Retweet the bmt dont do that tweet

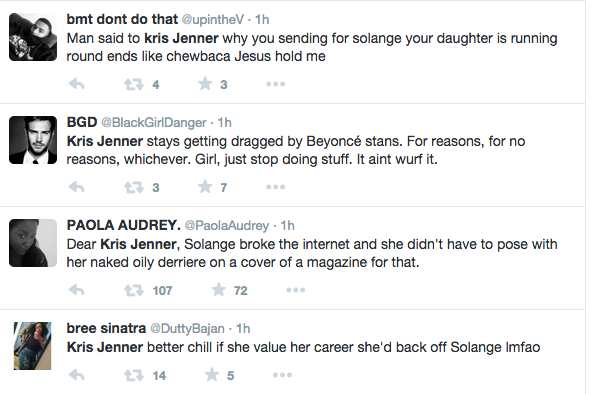click(134, 84)
